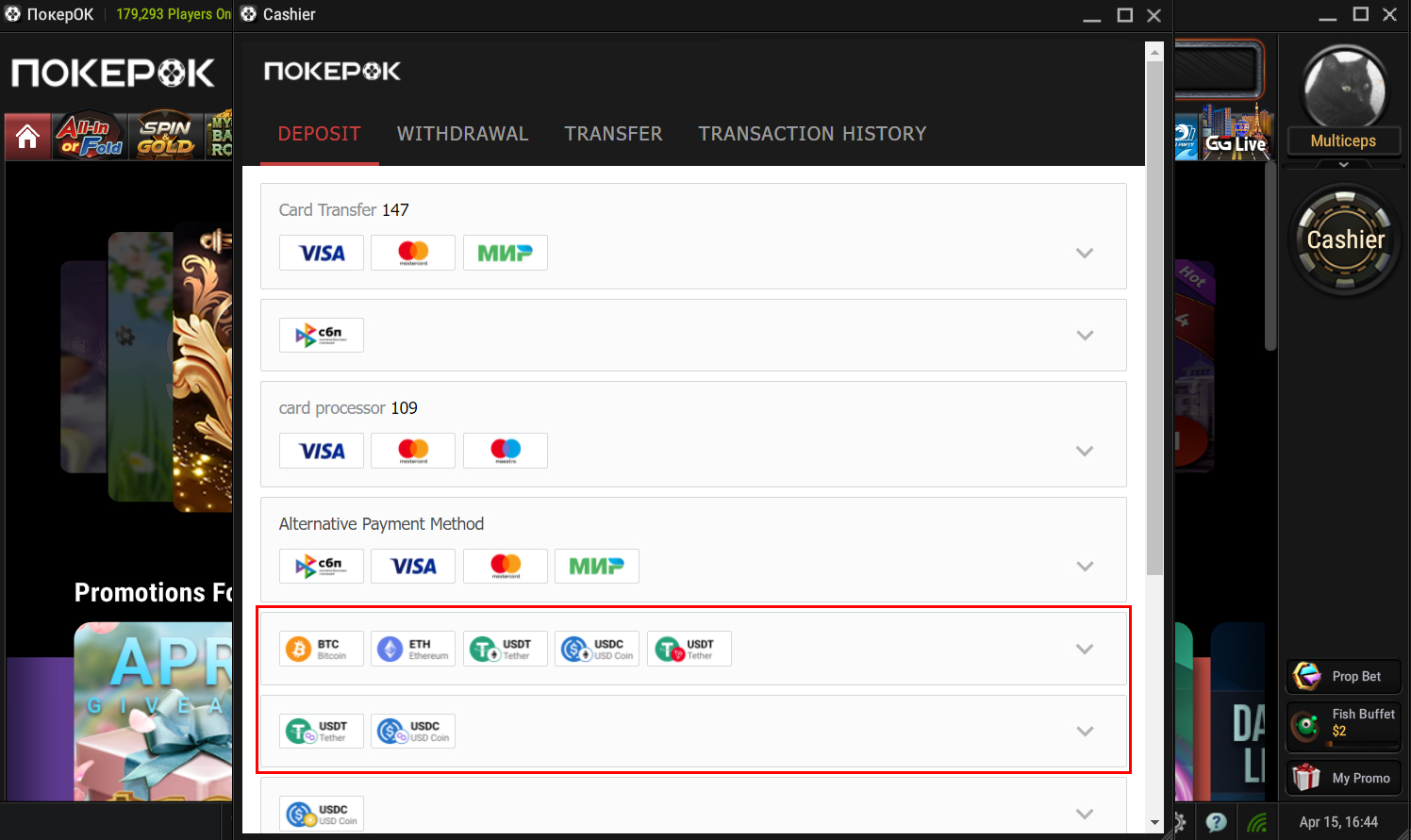Expand the Bitcoin and Ethereum crypto section
This screenshot has height=840, width=1411.
1085,650
